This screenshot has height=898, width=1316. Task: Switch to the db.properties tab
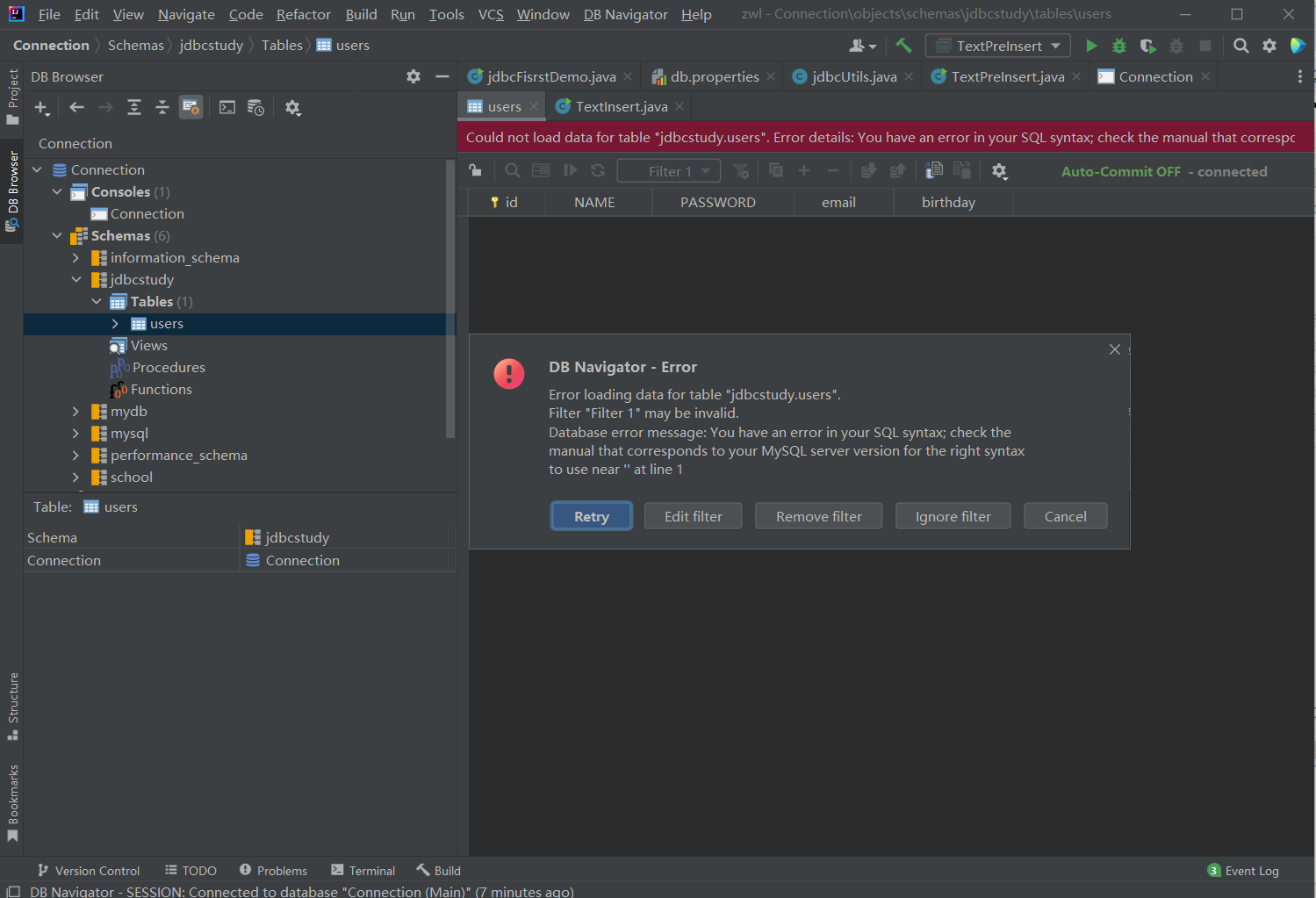click(715, 77)
